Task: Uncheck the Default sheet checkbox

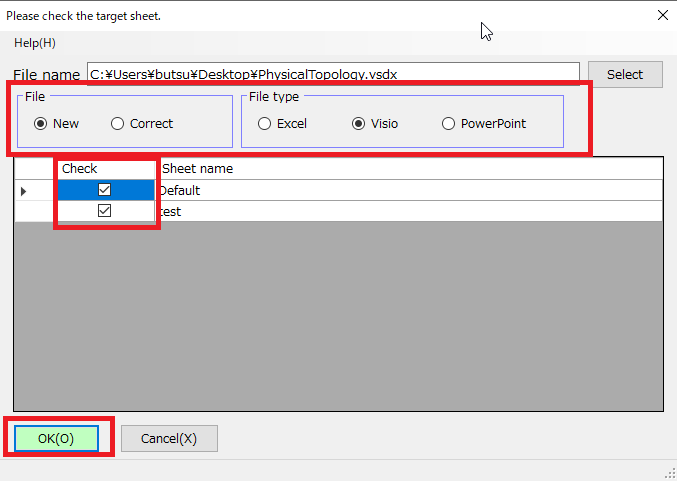Action: coord(104,190)
